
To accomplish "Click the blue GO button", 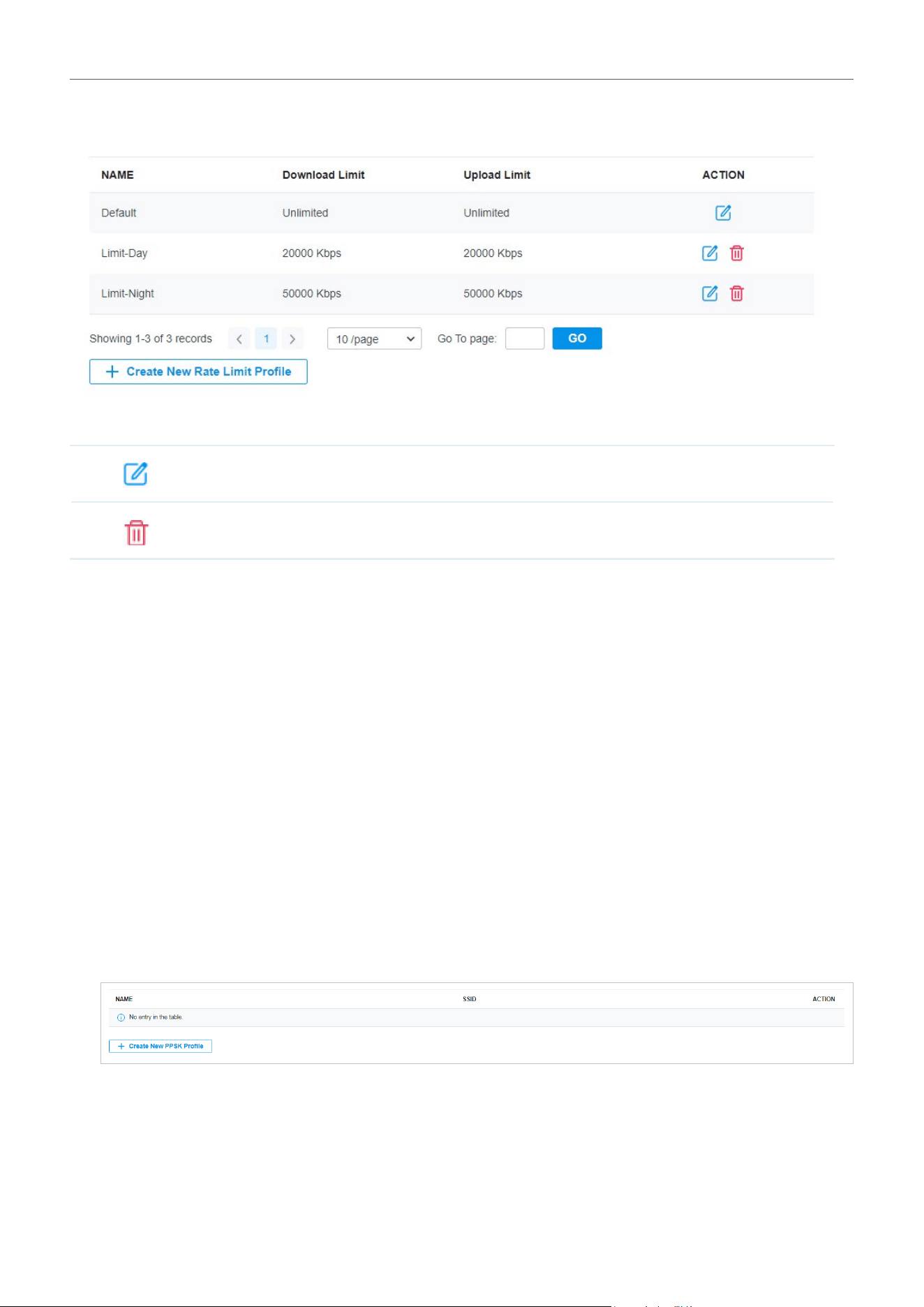I will coord(577,339).
